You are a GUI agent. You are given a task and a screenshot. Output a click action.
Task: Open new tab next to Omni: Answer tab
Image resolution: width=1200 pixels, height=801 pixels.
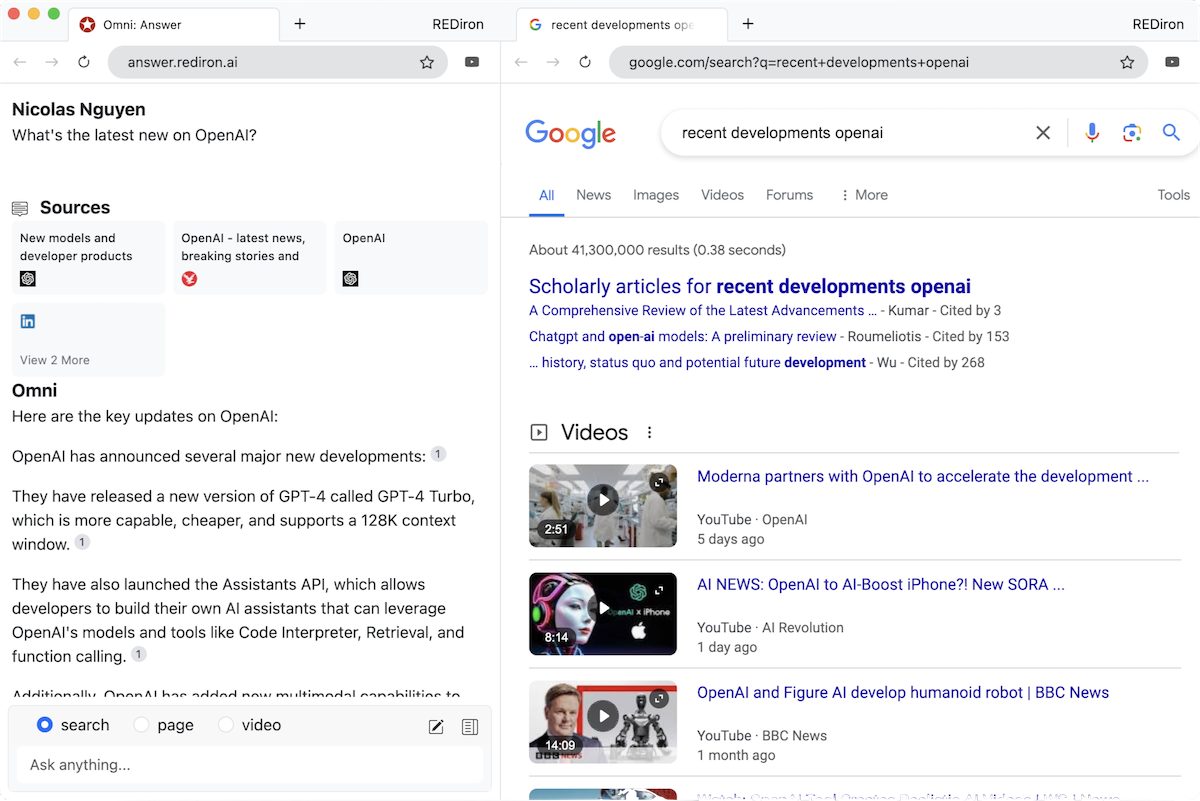pos(300,24)
